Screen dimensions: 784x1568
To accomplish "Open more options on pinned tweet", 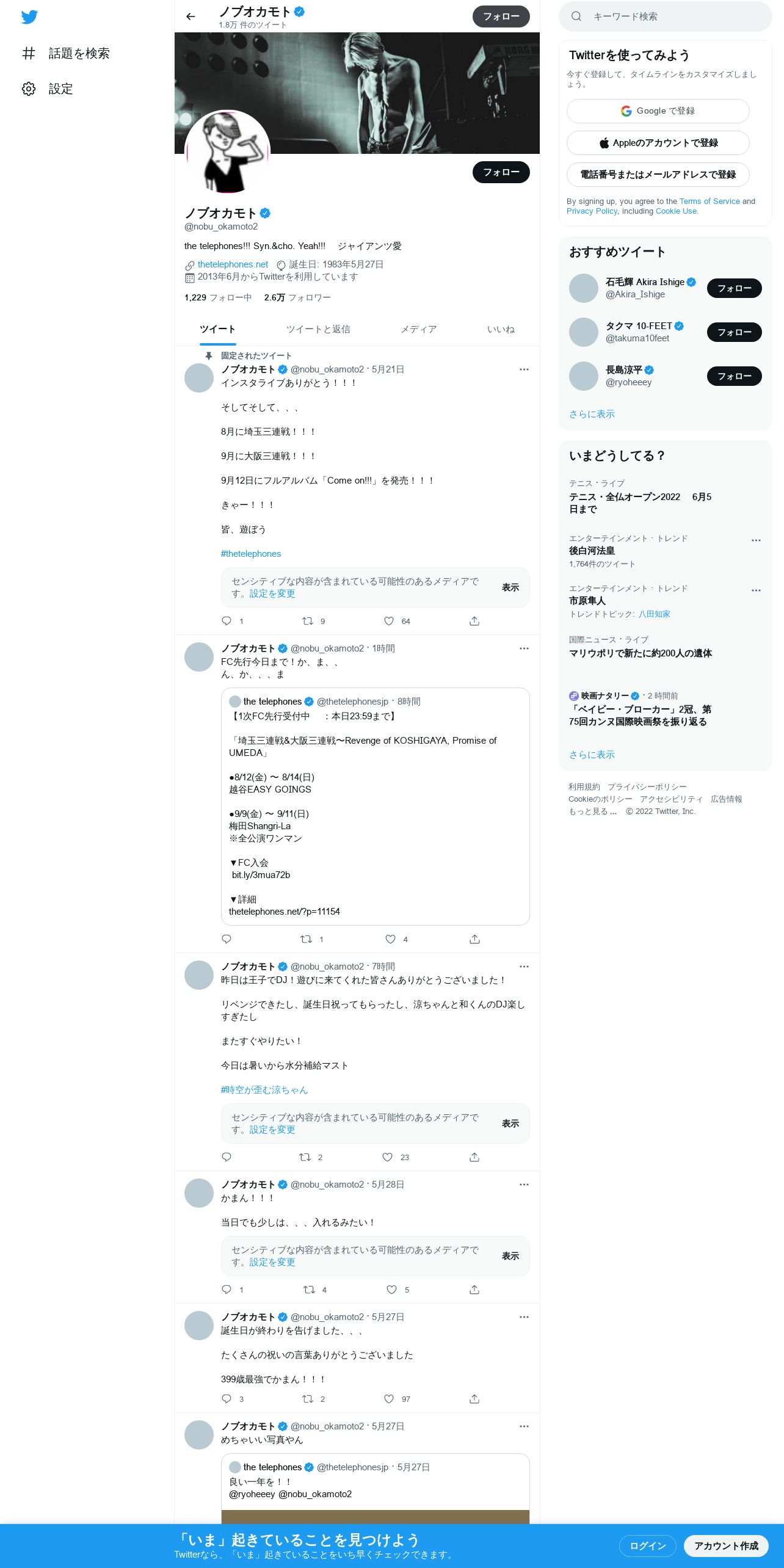I will tap(524, 369).
